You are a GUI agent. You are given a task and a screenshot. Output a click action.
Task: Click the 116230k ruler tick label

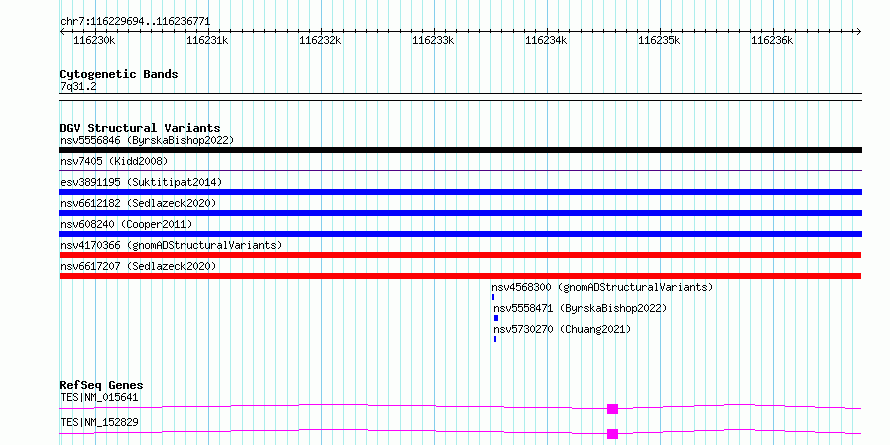[95, 40]
